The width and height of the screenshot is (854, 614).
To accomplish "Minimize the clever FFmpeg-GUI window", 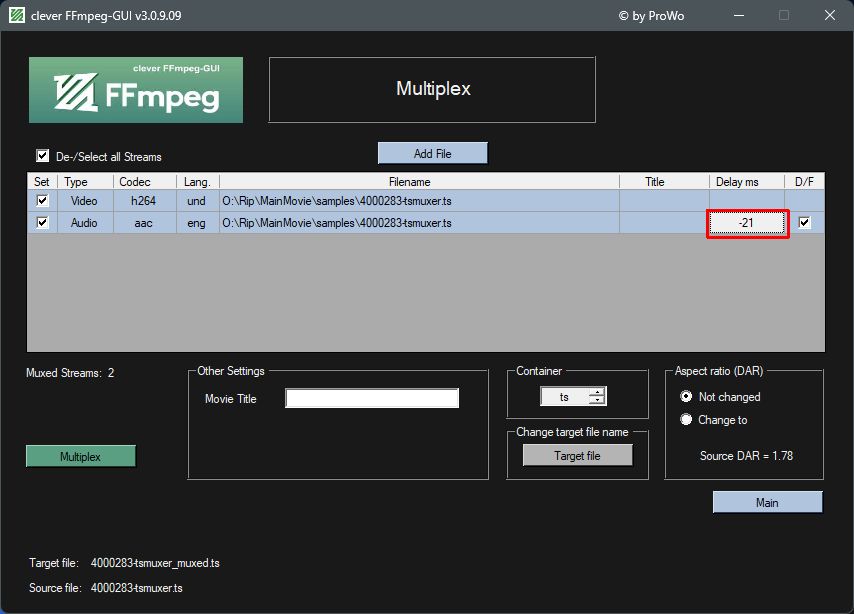I will click(739, 15).
